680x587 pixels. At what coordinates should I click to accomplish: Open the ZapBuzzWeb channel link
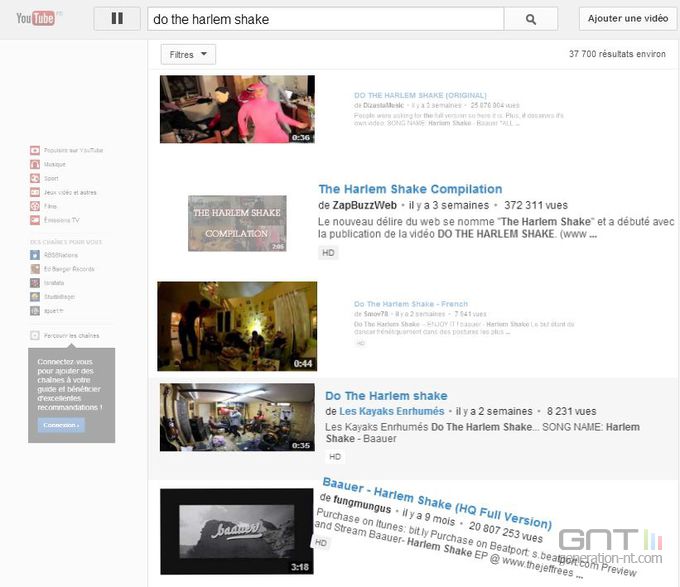tap(364, 205)
